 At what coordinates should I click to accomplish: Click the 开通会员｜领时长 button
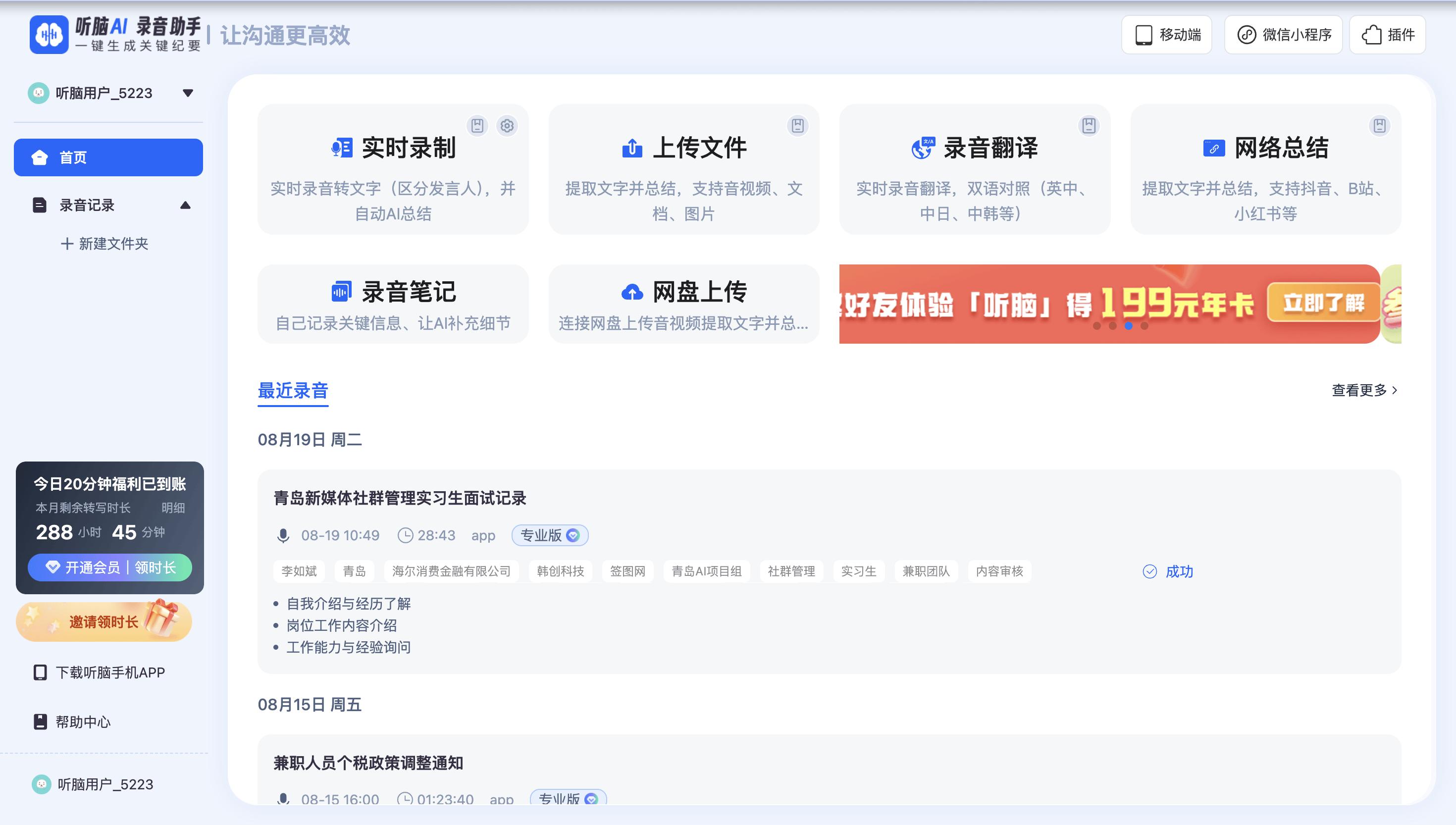click(x=109, y=567)
